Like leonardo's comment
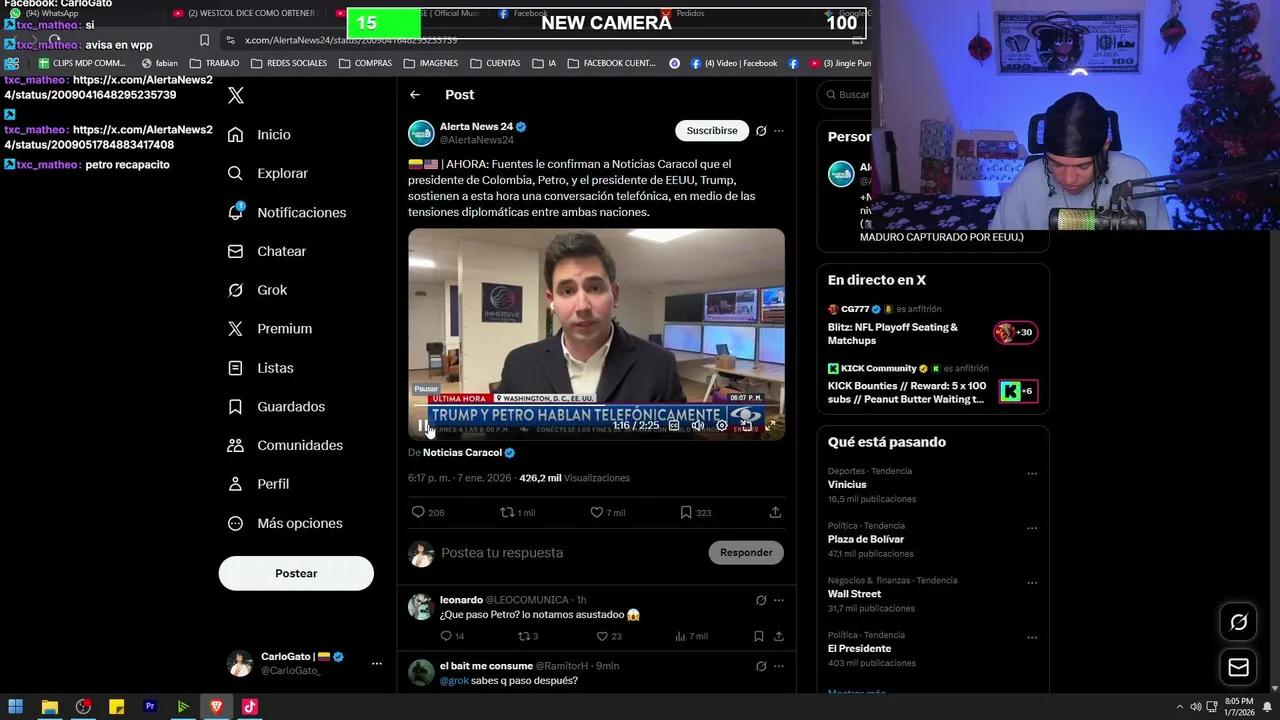Image resolution: width=1280 pixels, height=720 pixels. pos(602,636)
